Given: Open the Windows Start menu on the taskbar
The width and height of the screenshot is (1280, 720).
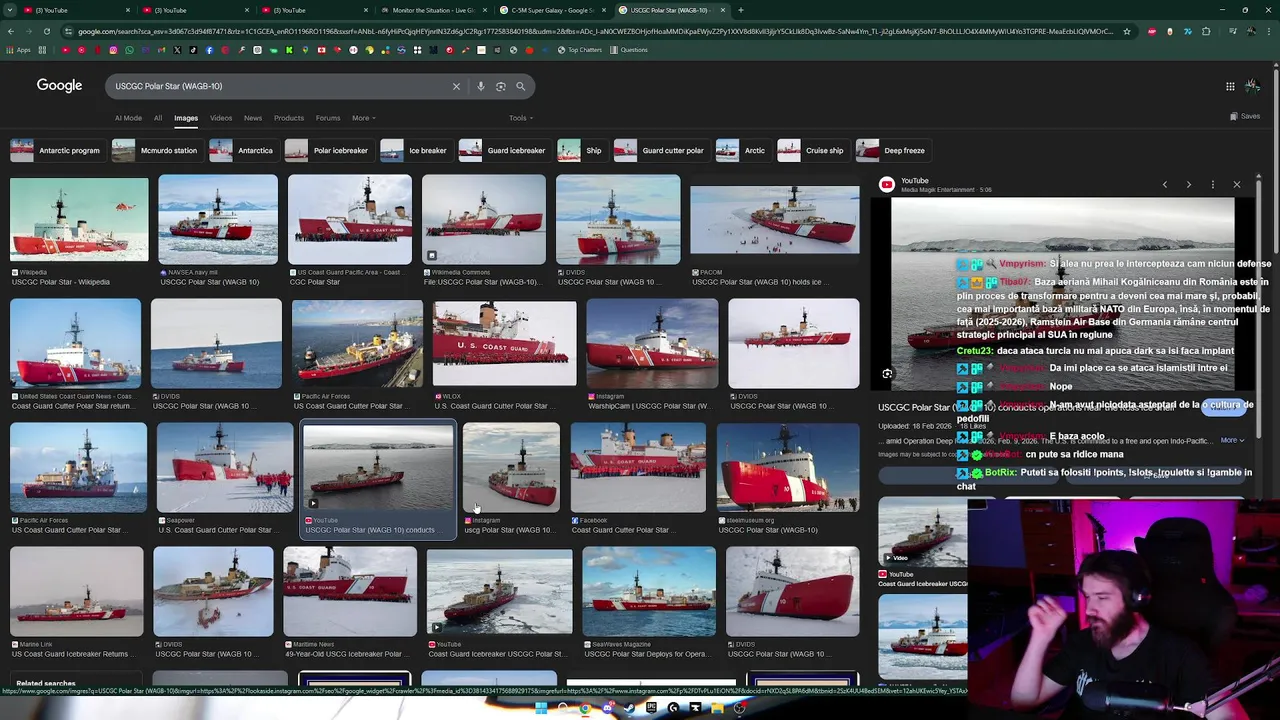Looking at the screenshot, I should (541, 708).
